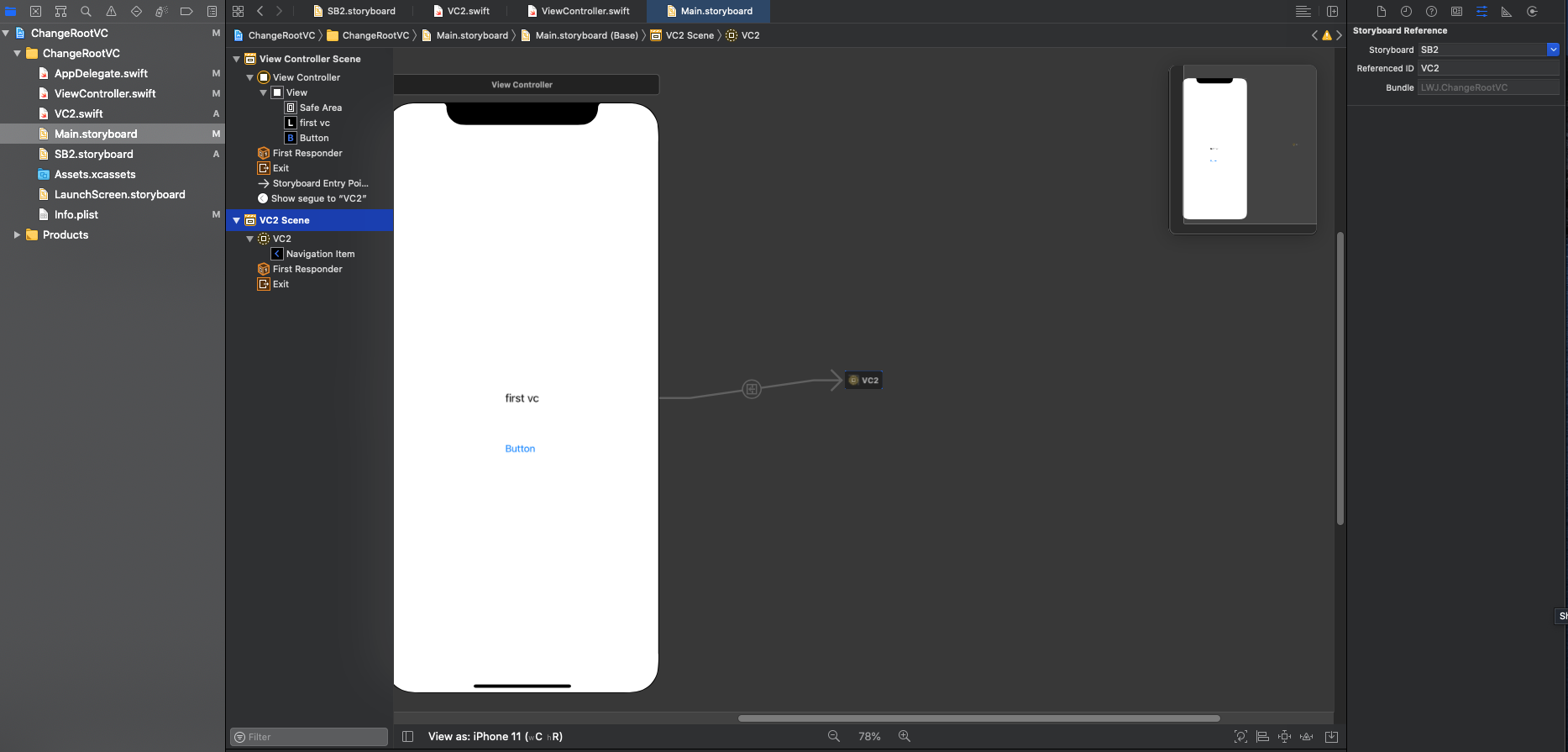The image size is (1568, 752).
Task: Go forward in editor history
Action: (280, 11)
